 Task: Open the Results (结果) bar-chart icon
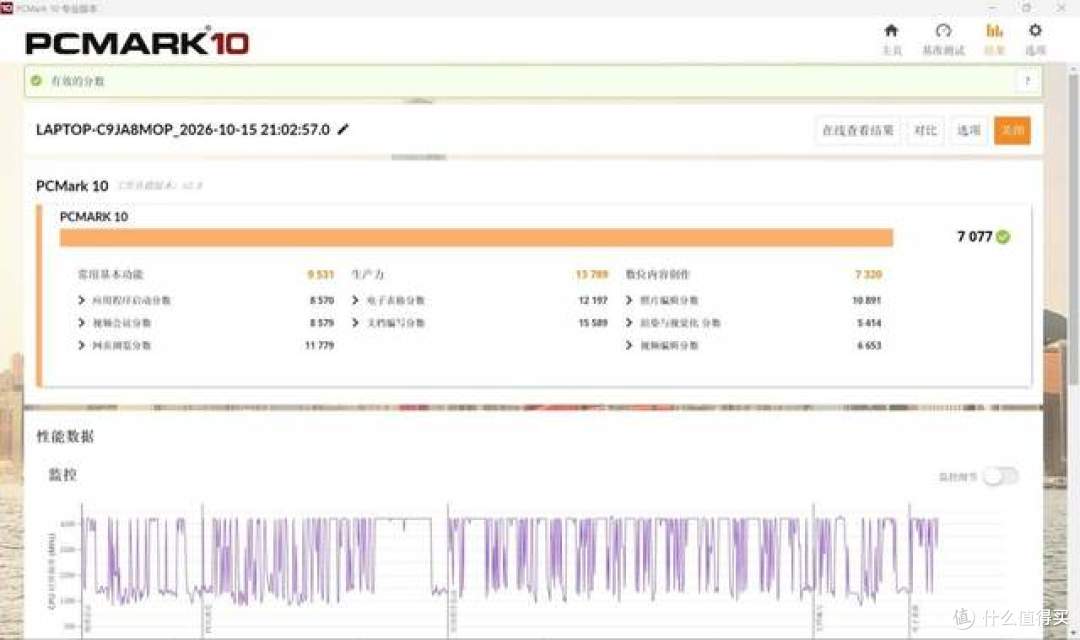pos(994,31)
